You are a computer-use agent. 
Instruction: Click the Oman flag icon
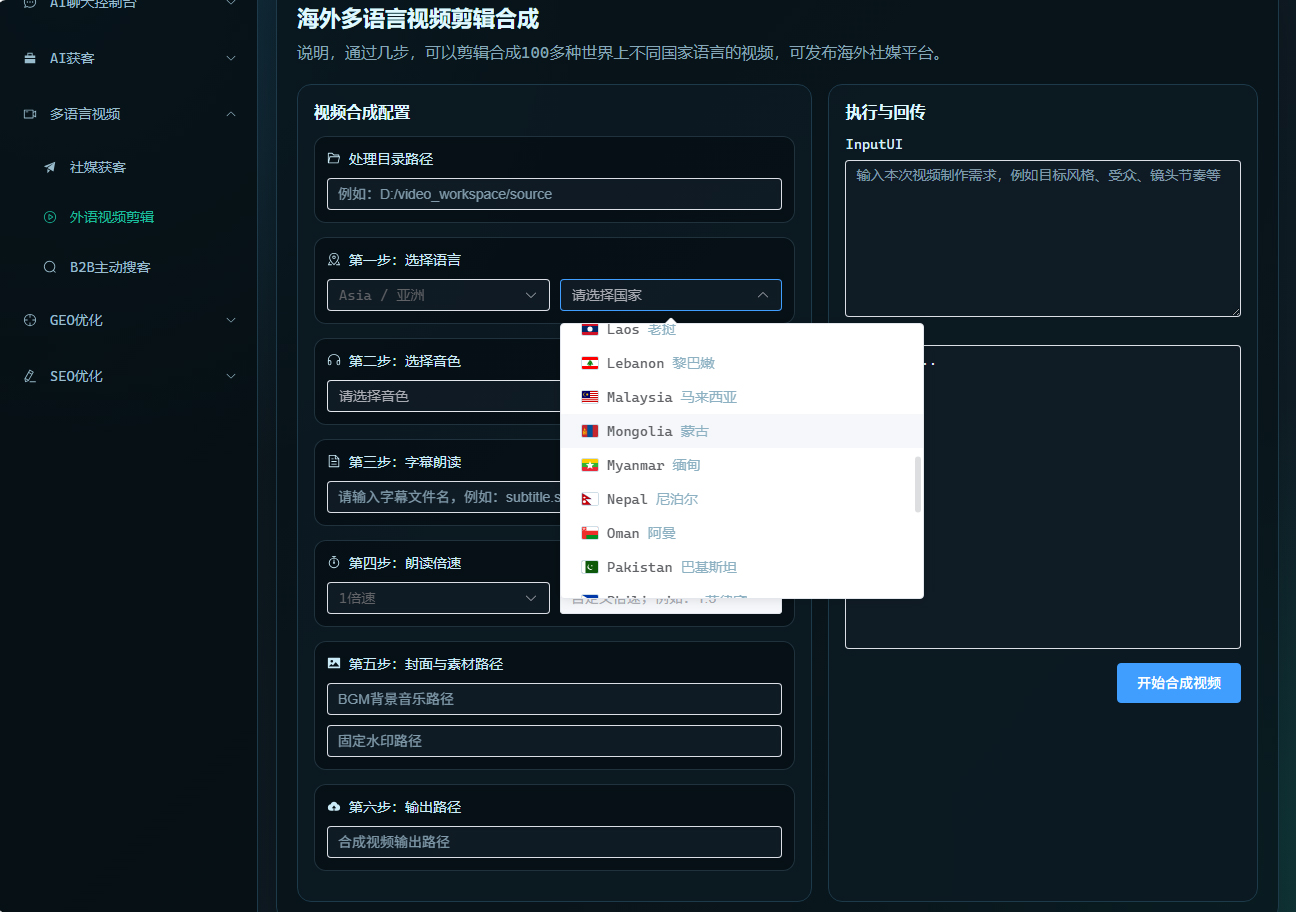pyautogui.click(x=590, y=533)
